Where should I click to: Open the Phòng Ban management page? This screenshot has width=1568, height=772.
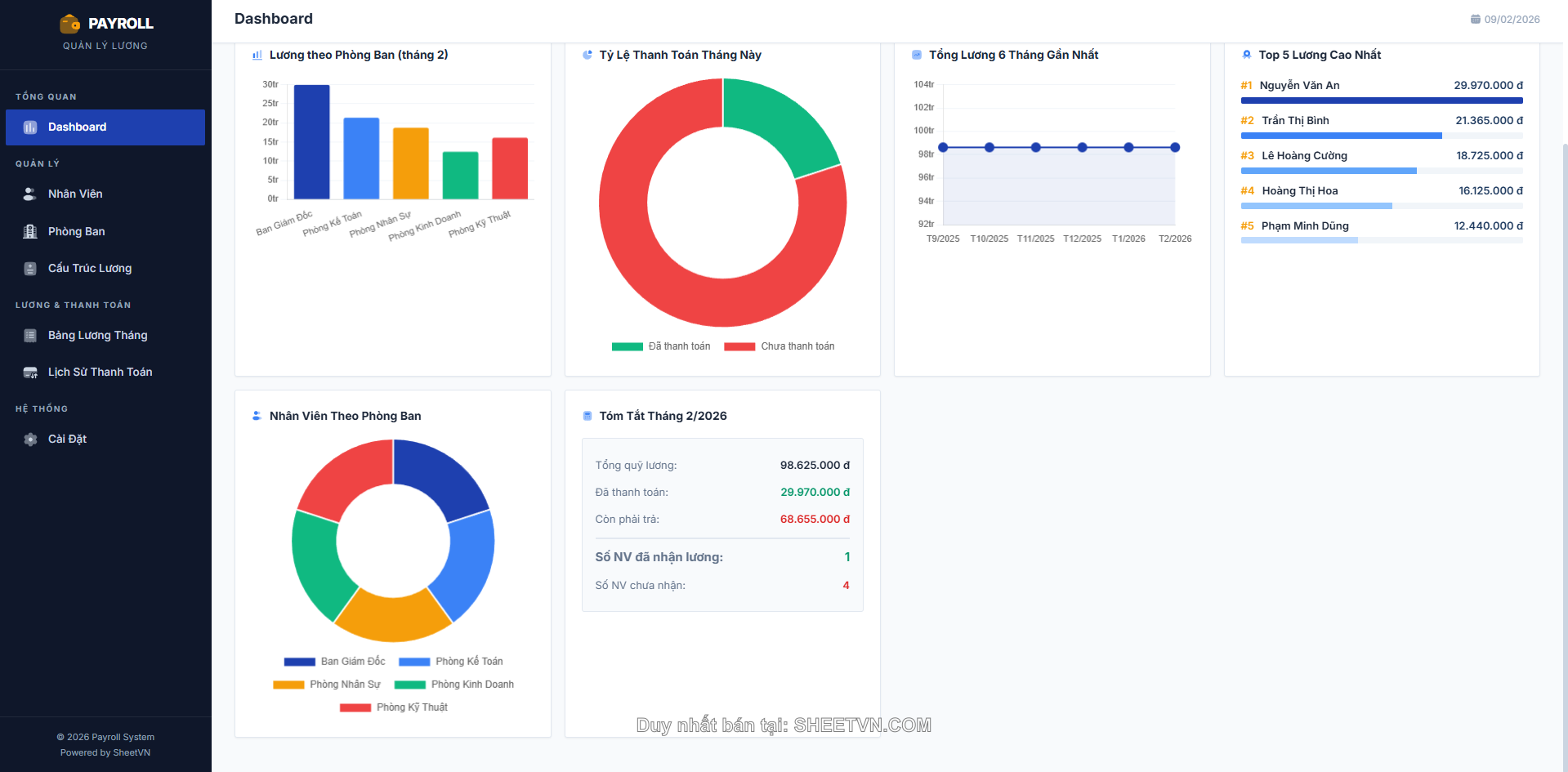pyautogui.click(x=76, y=232)
